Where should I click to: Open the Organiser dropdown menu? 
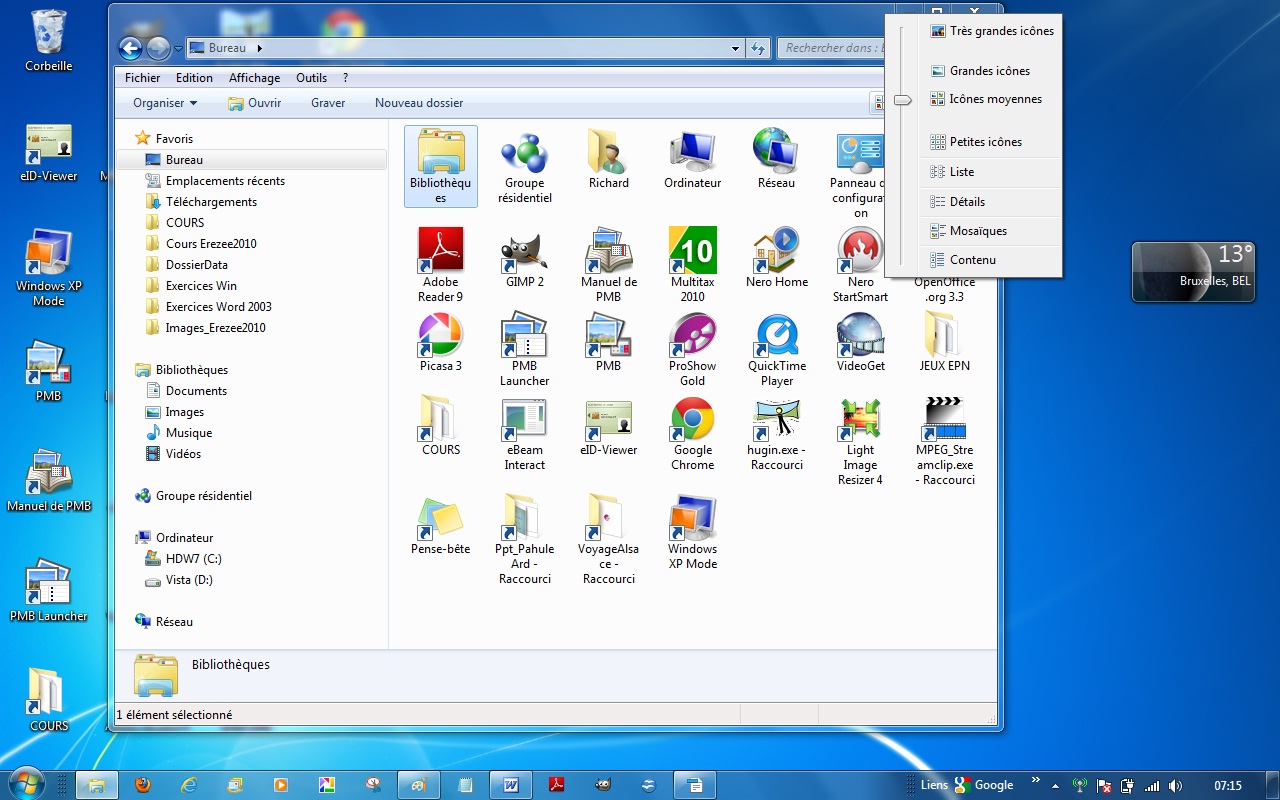(165, 103)
